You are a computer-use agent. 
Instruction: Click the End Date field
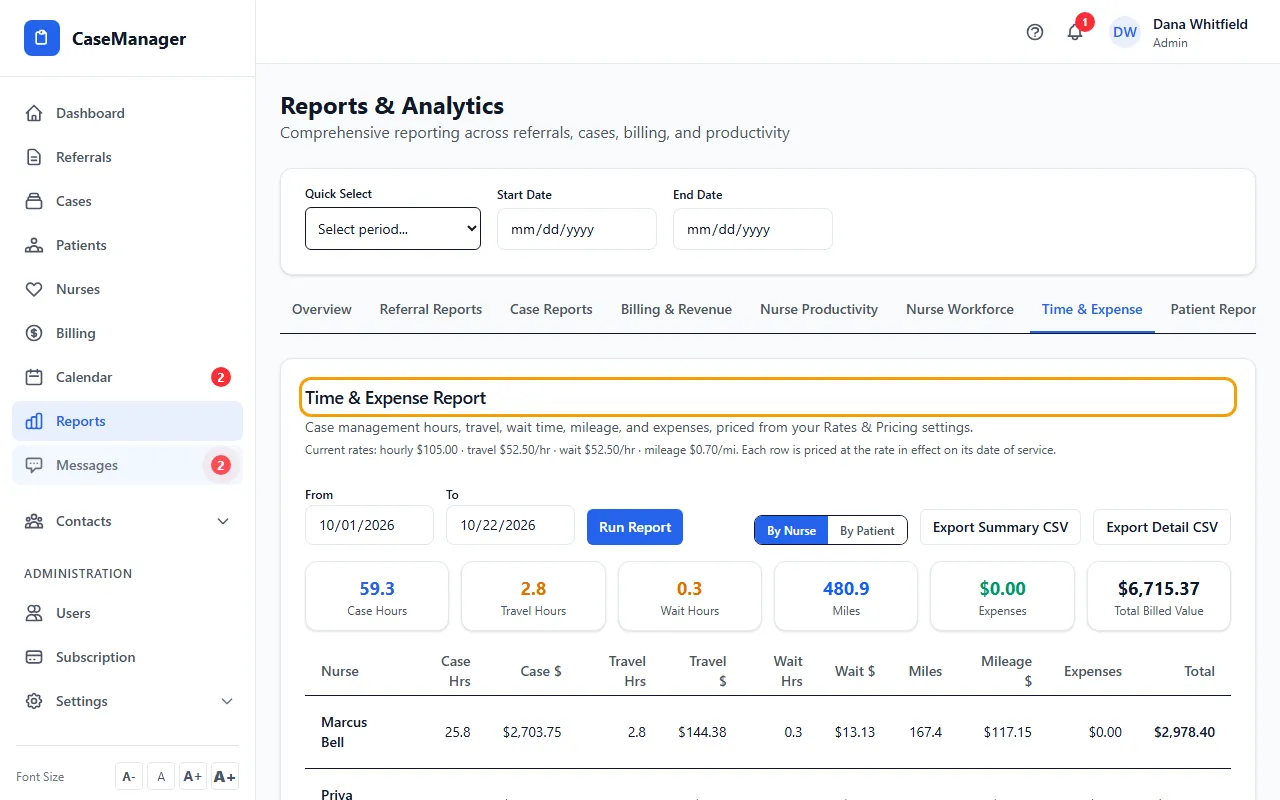tap(753, 229)
